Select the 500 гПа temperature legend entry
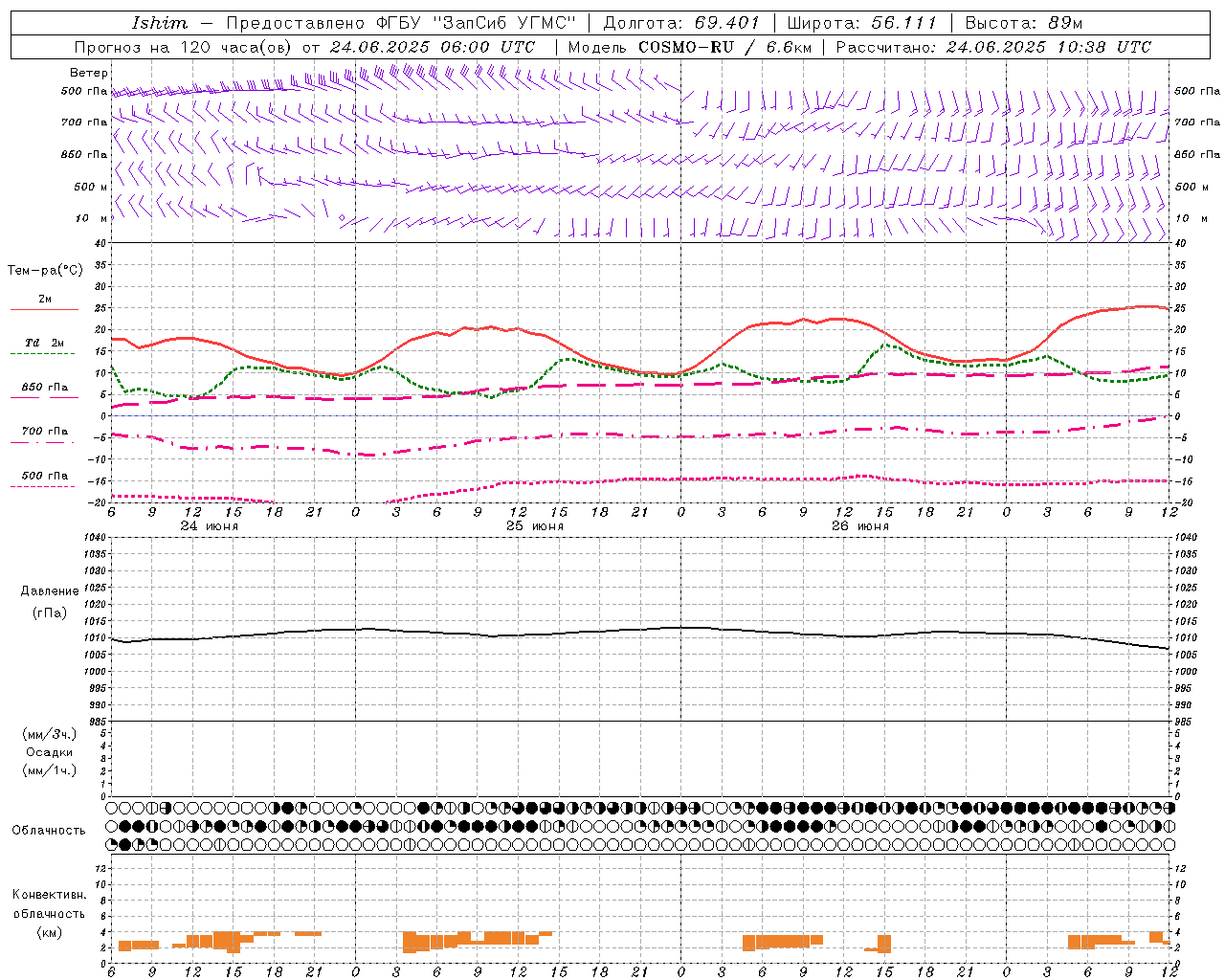 point(45,476)
